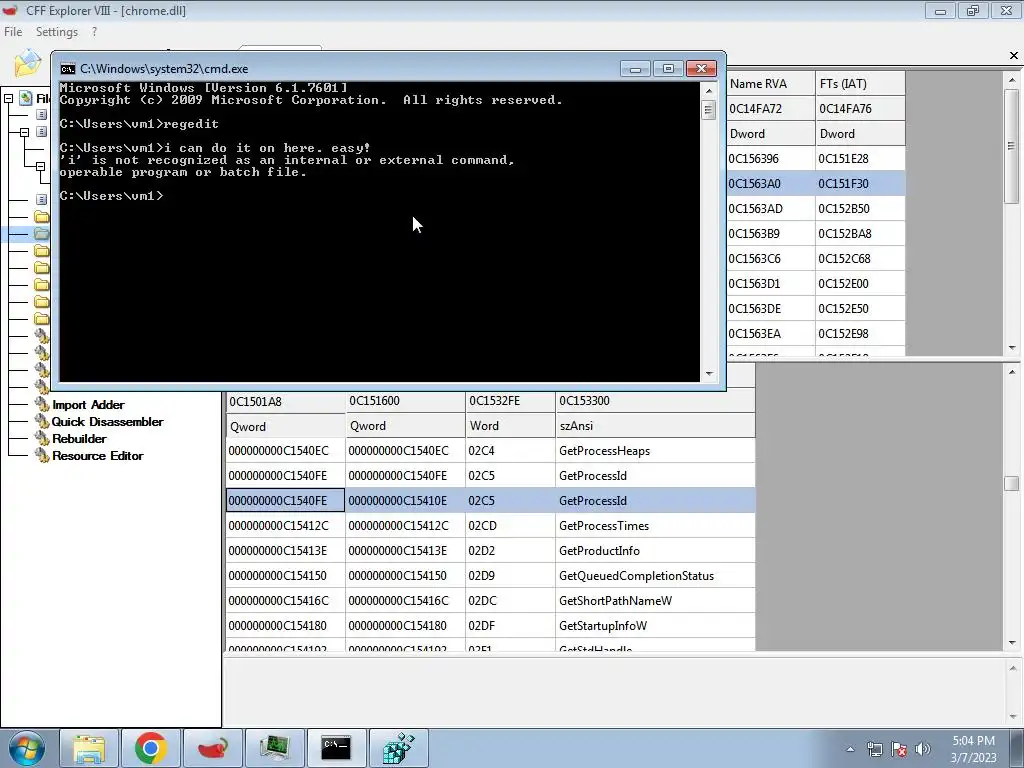Image resolution: width=1024 pixels, height=768 pixels.
Task: Click hint value 02DF cell
Action: (x=510, y=626)
